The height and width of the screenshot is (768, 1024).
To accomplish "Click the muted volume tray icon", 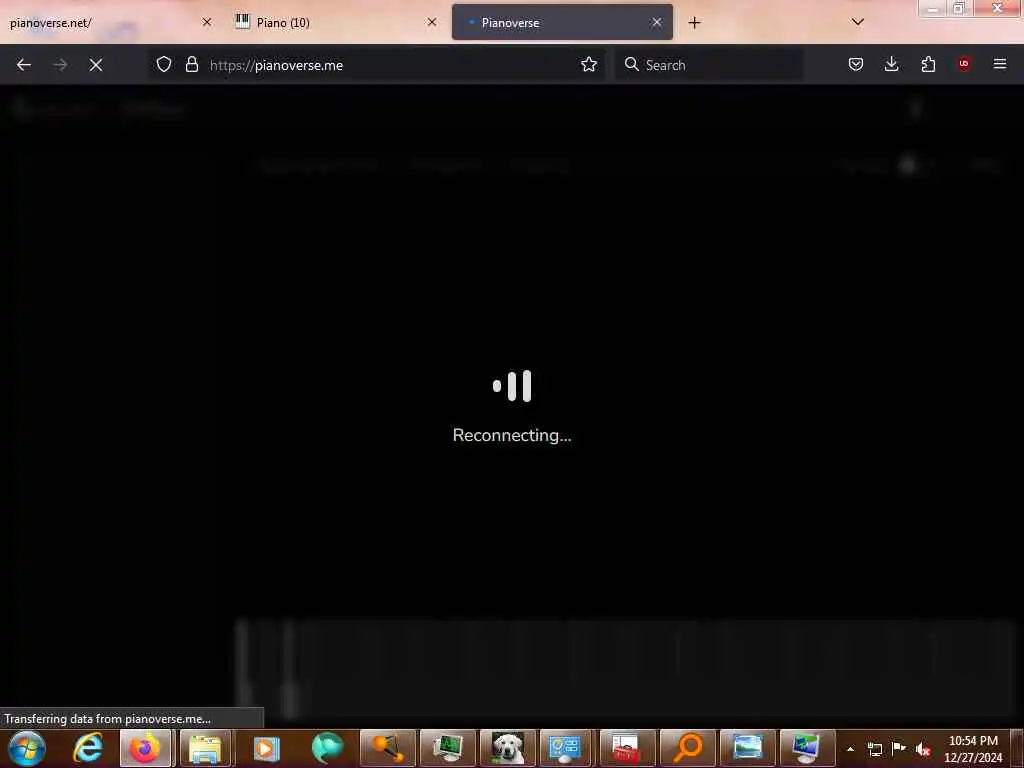I will click(x=923, y=749).
